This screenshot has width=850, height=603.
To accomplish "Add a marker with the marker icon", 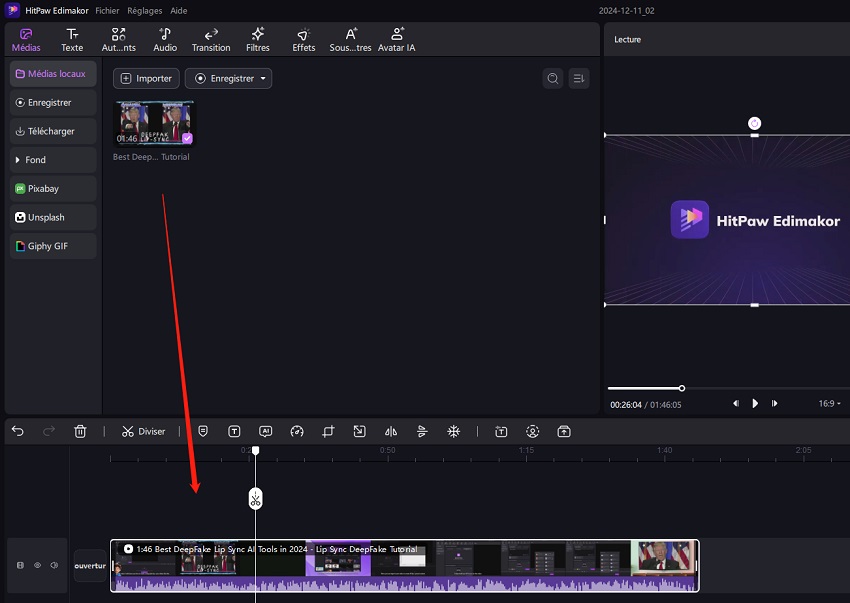I will pyautogui.click(x=203, y=432).
